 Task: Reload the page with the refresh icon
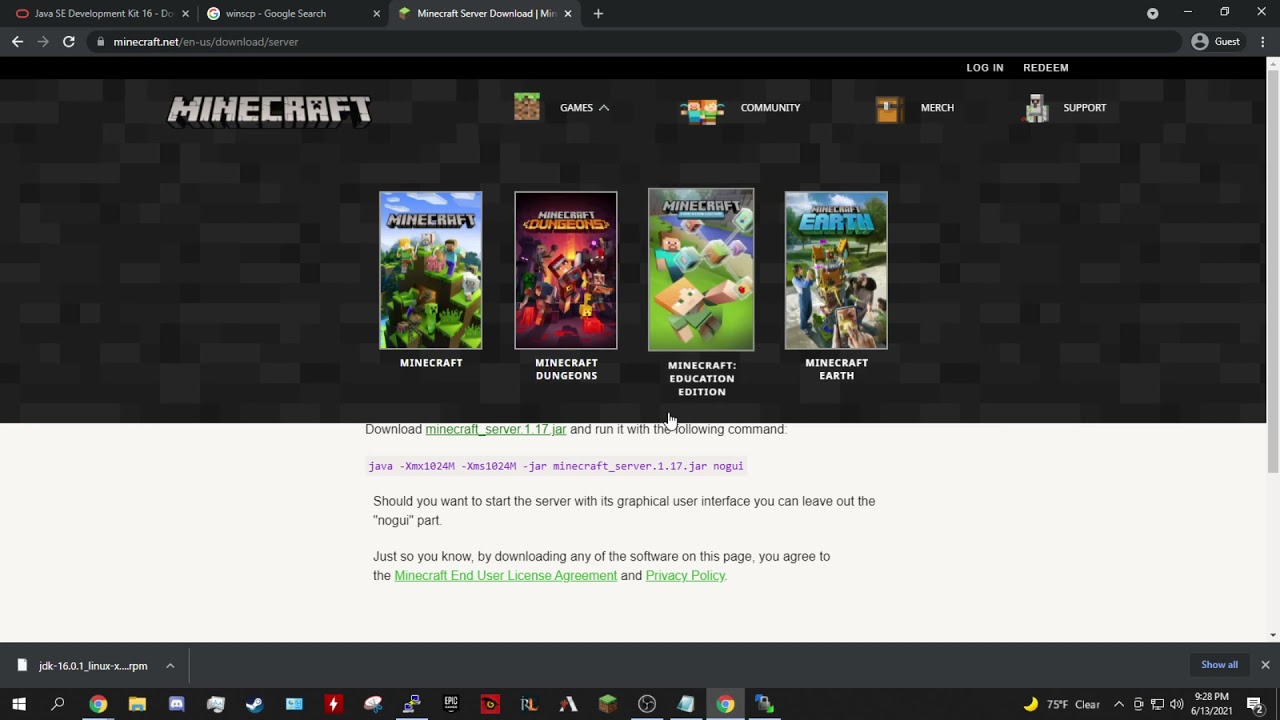[x=68, y=42]
